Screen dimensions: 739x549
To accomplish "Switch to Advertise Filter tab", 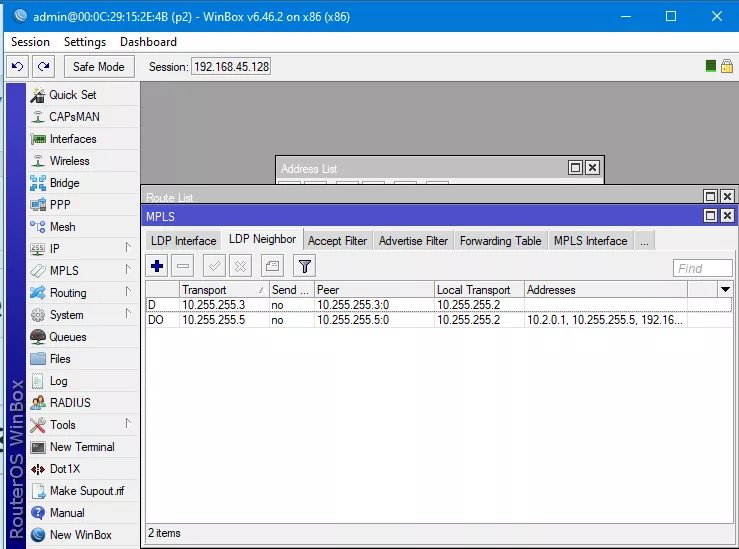I will 413,240.
